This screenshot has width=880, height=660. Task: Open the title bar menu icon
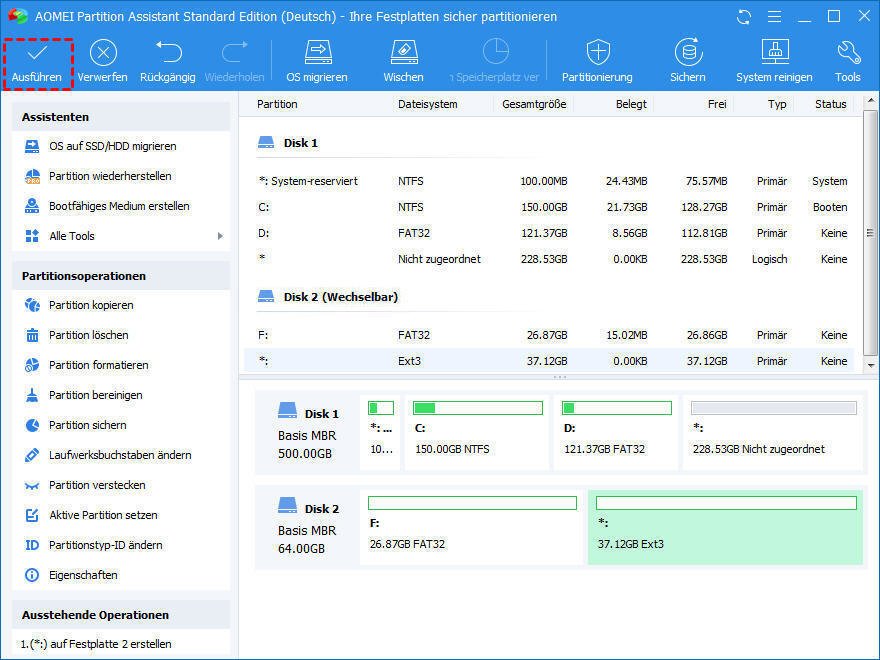pos(772,17)
